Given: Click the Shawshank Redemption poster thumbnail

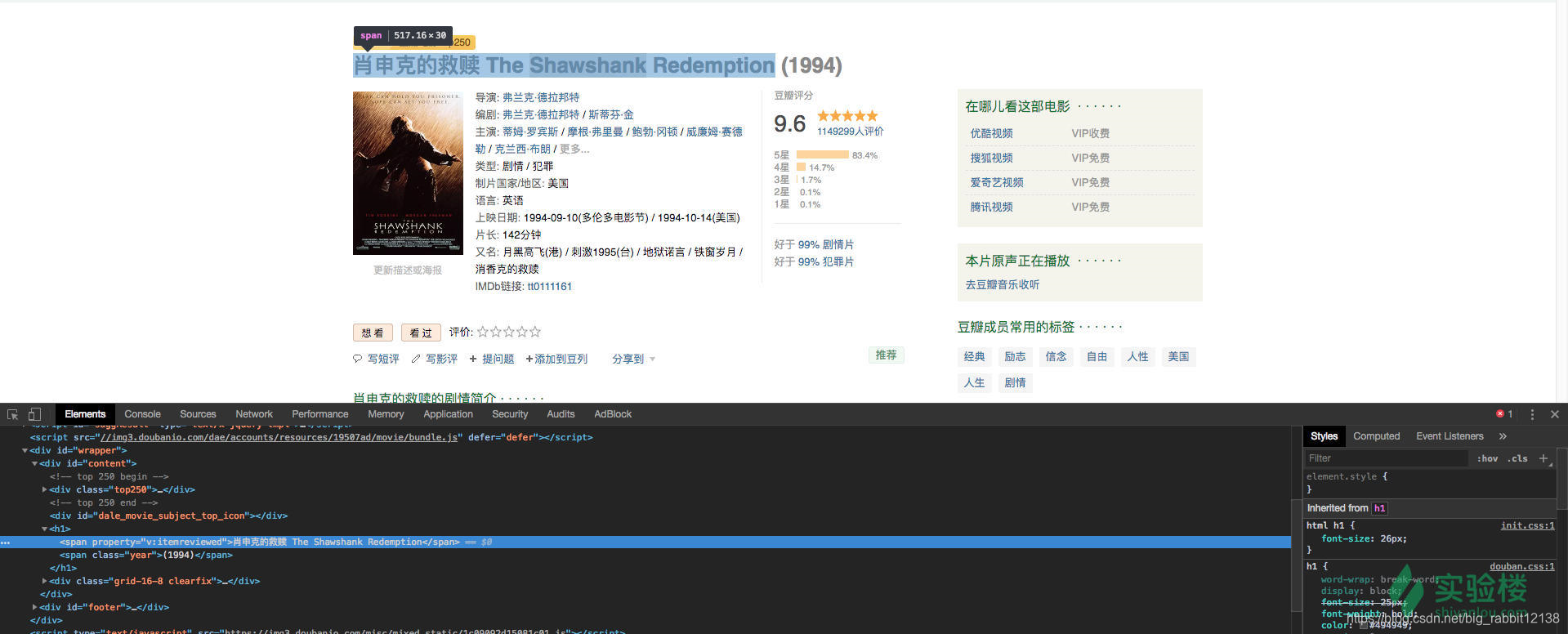Looking at the screenshot, I should pyautogui.click(x=408, y=173).
